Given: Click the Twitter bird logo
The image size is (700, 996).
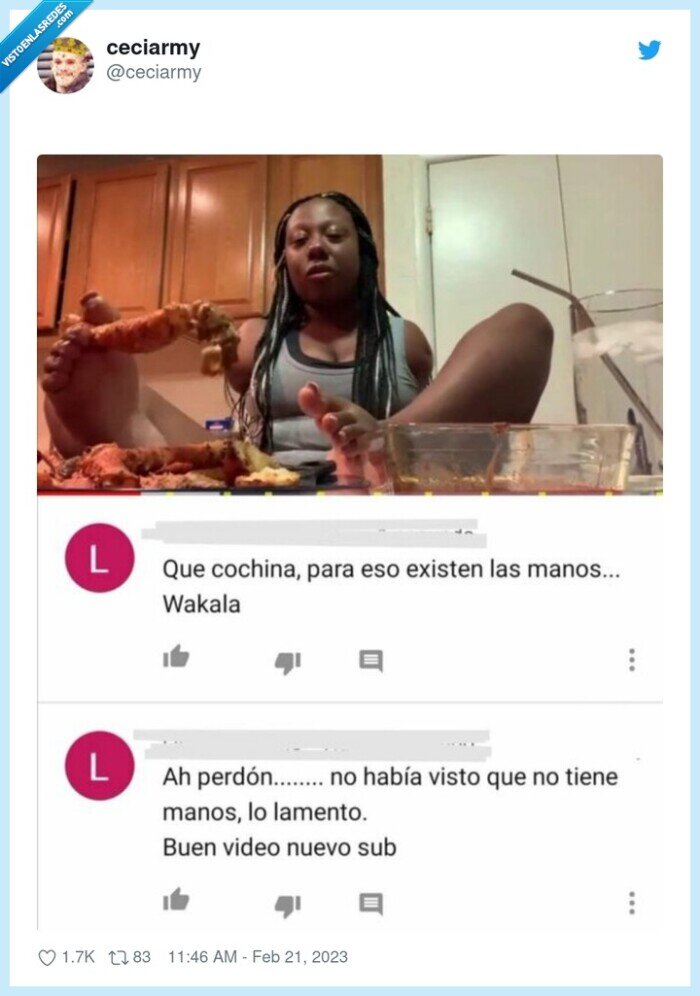Looking at the screenshot, I should coord(649,50).
